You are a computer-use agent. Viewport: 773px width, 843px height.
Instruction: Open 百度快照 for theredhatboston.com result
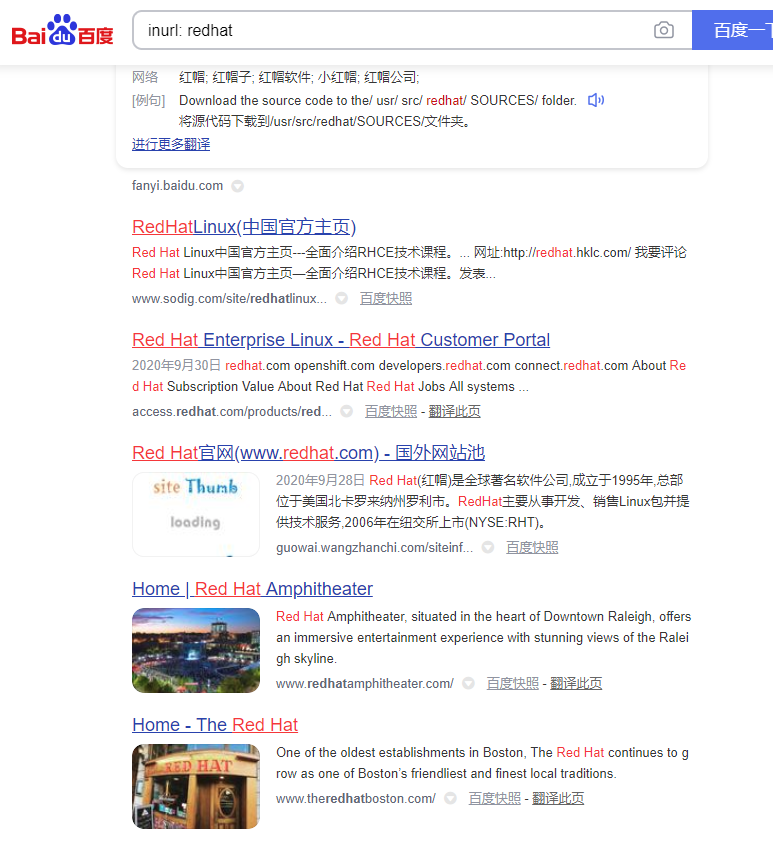[495, 798]
